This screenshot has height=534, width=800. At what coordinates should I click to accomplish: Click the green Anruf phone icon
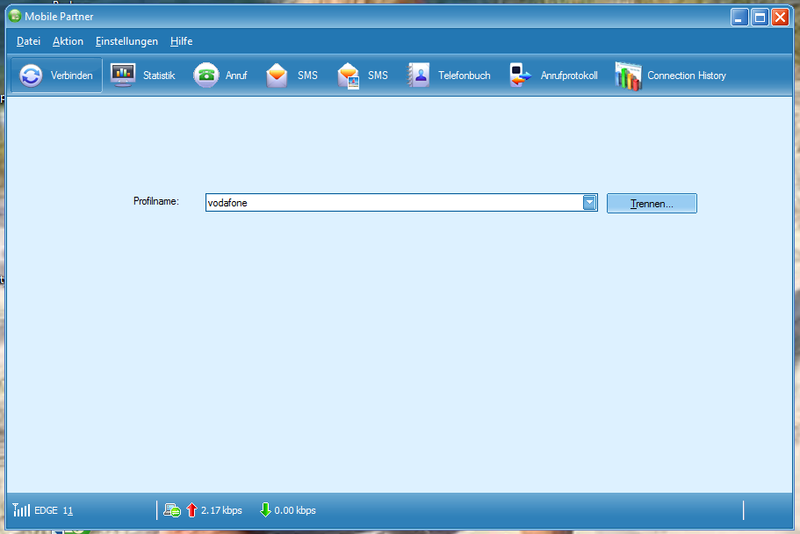pos(206,76)
